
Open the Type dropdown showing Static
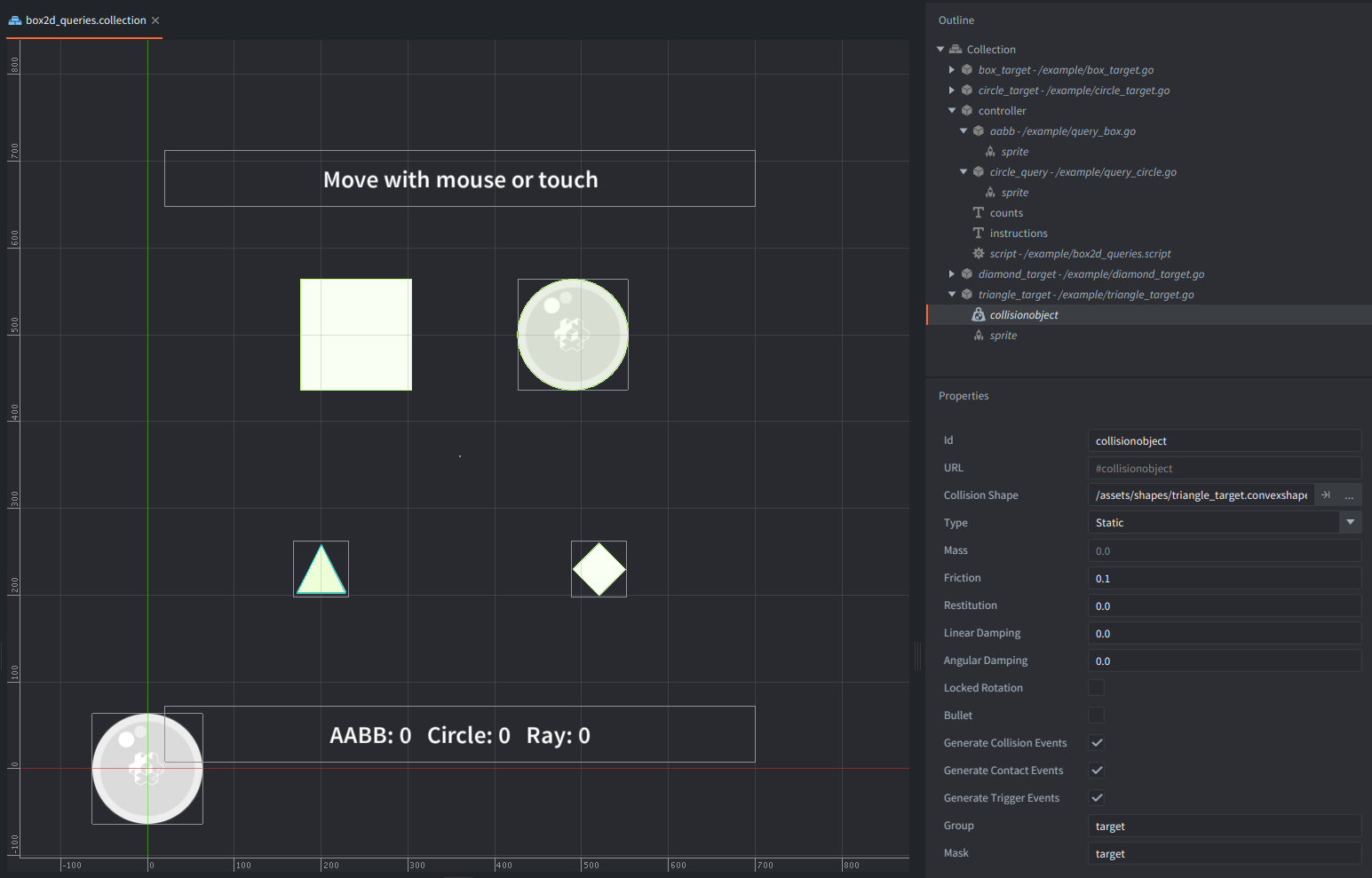pos(1225,523)
